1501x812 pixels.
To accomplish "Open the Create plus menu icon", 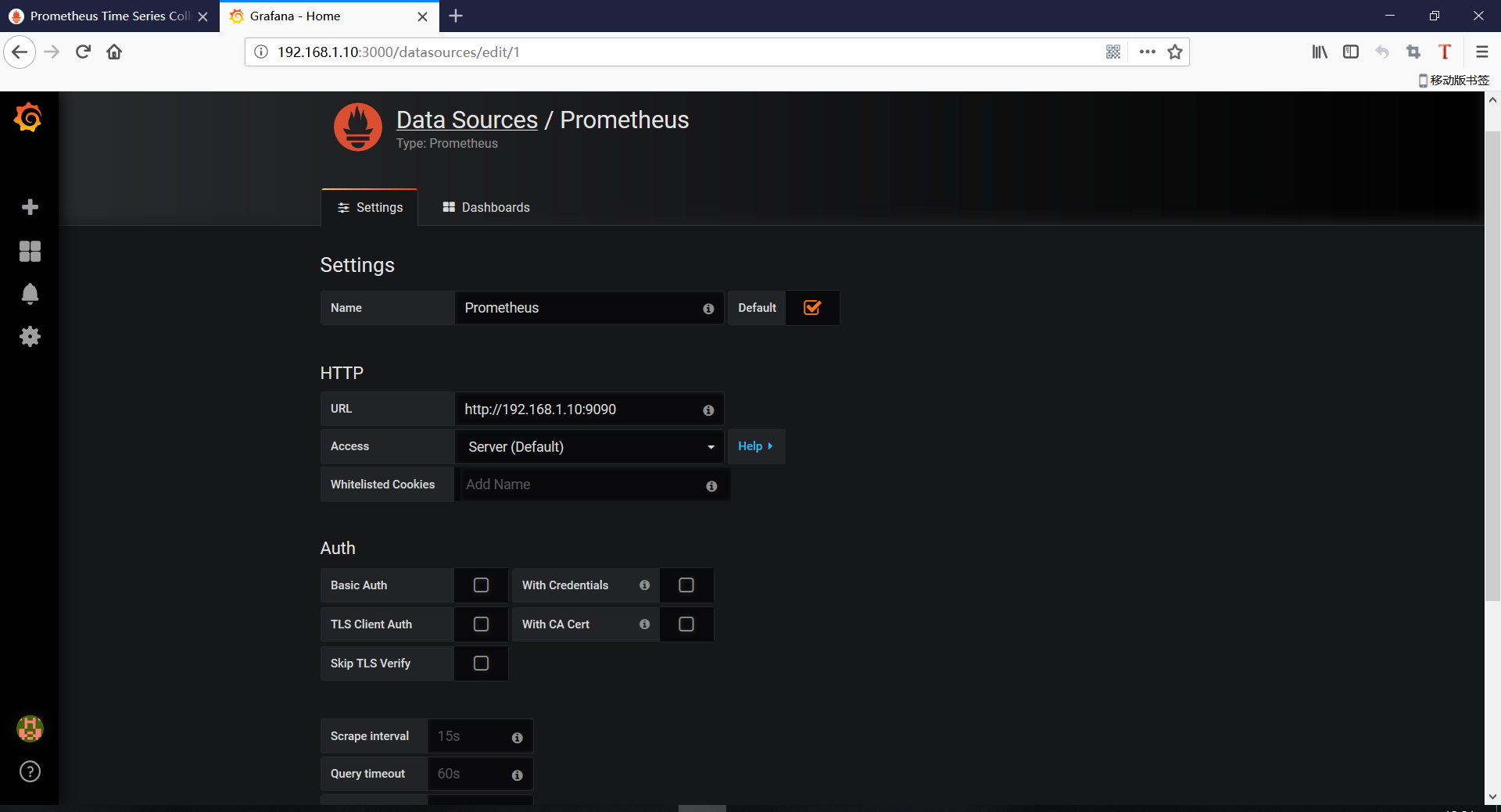I will coord(30,207).
